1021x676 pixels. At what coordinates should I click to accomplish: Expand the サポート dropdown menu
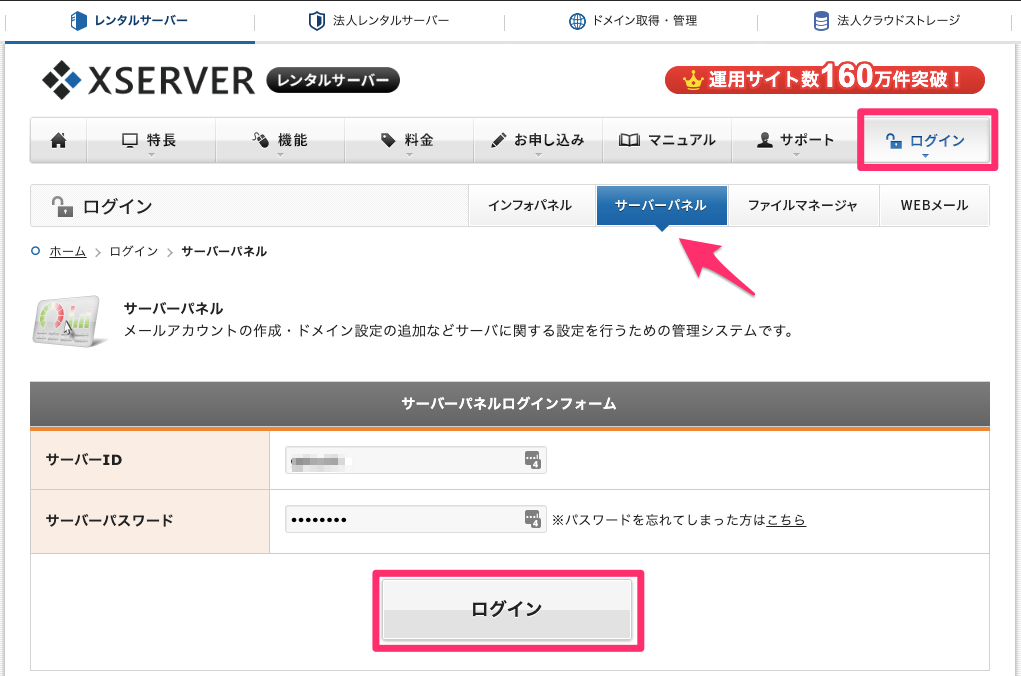(x=796, y=140)
